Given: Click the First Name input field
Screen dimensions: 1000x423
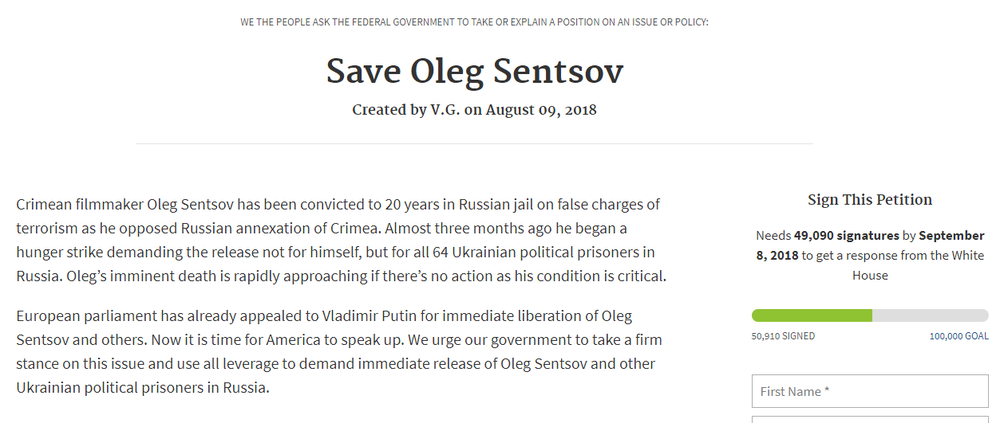Looking at the screenshot, I should click(x=869, y=391).
